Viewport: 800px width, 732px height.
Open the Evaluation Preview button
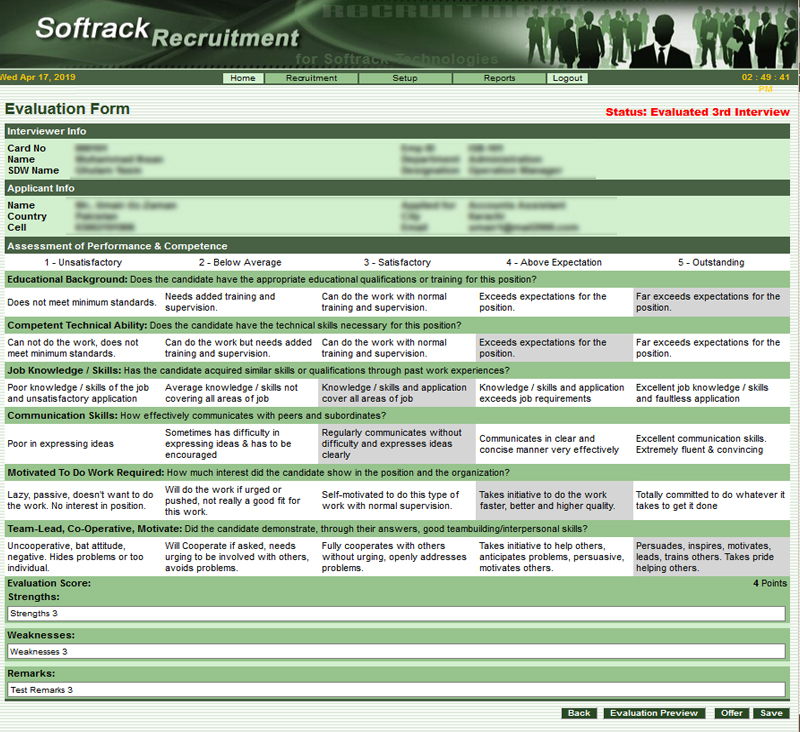point(654,713)
